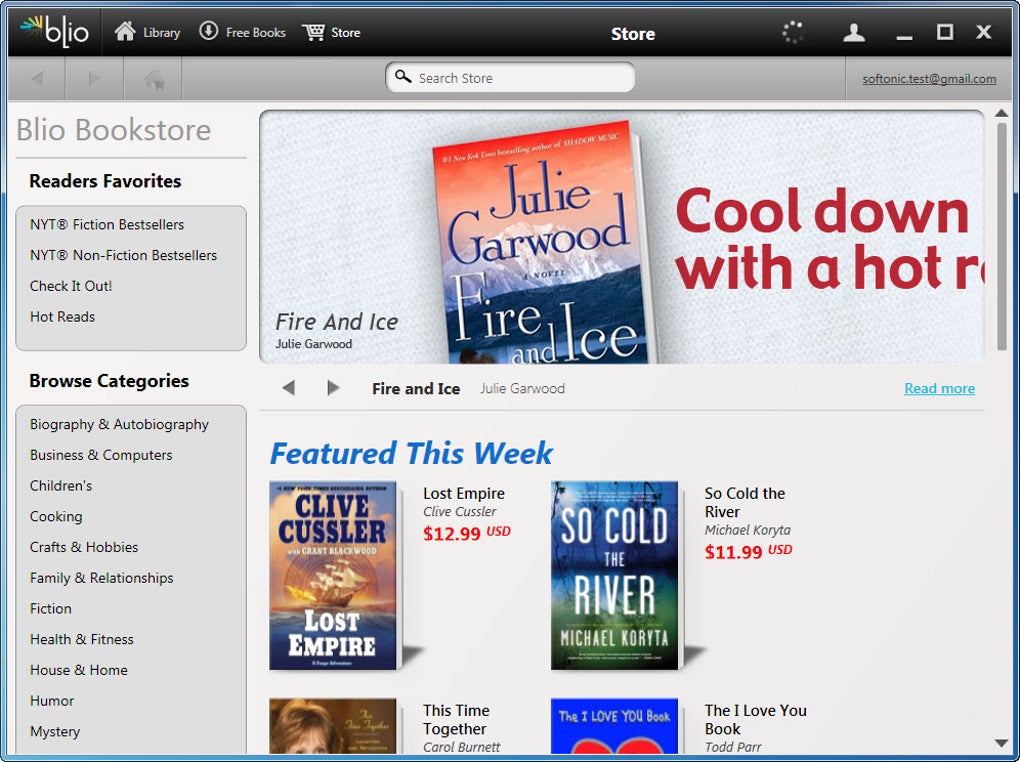
Task: Open the user account profile icon
Action: pyautogui.click(x=853, y=33)
